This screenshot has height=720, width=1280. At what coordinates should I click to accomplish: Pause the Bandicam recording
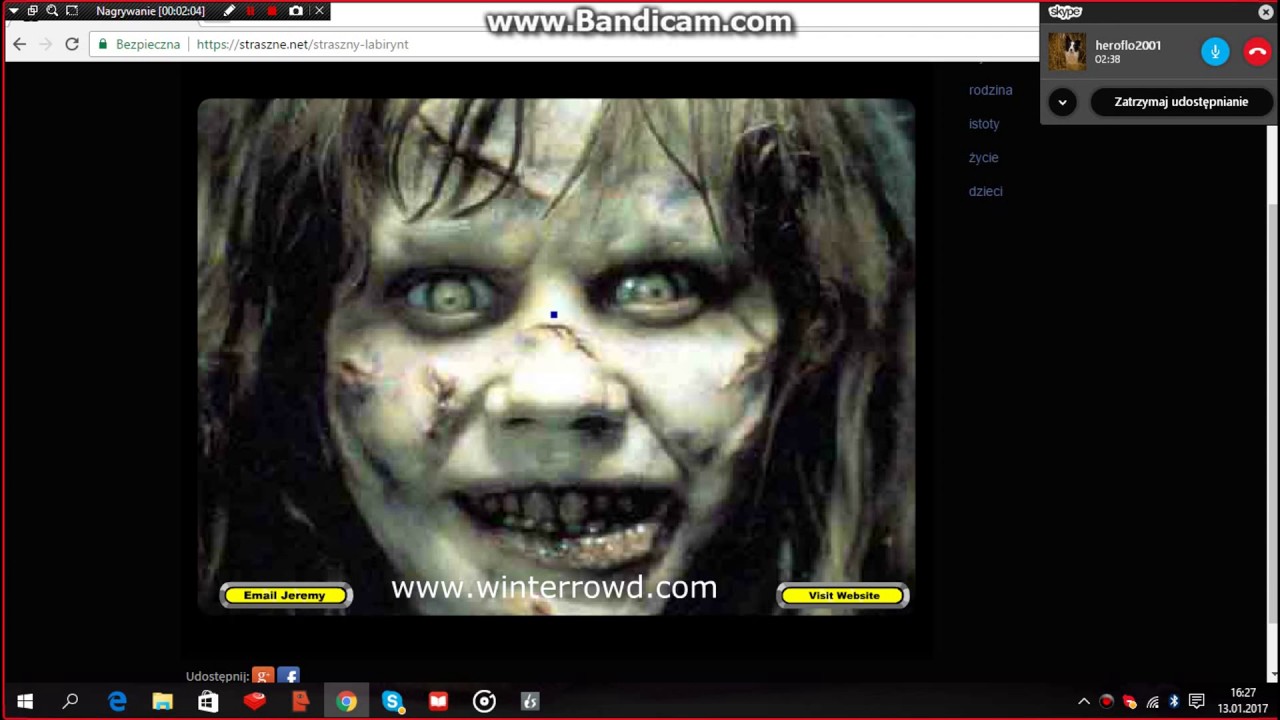tap(251, 11)
